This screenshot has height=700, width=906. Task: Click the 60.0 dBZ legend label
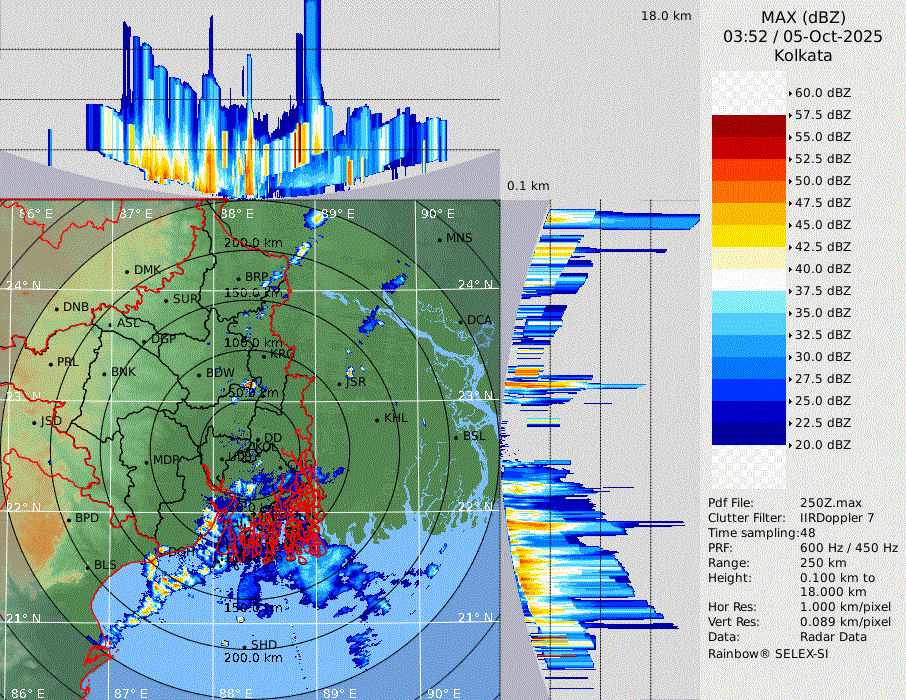(822, 92)
